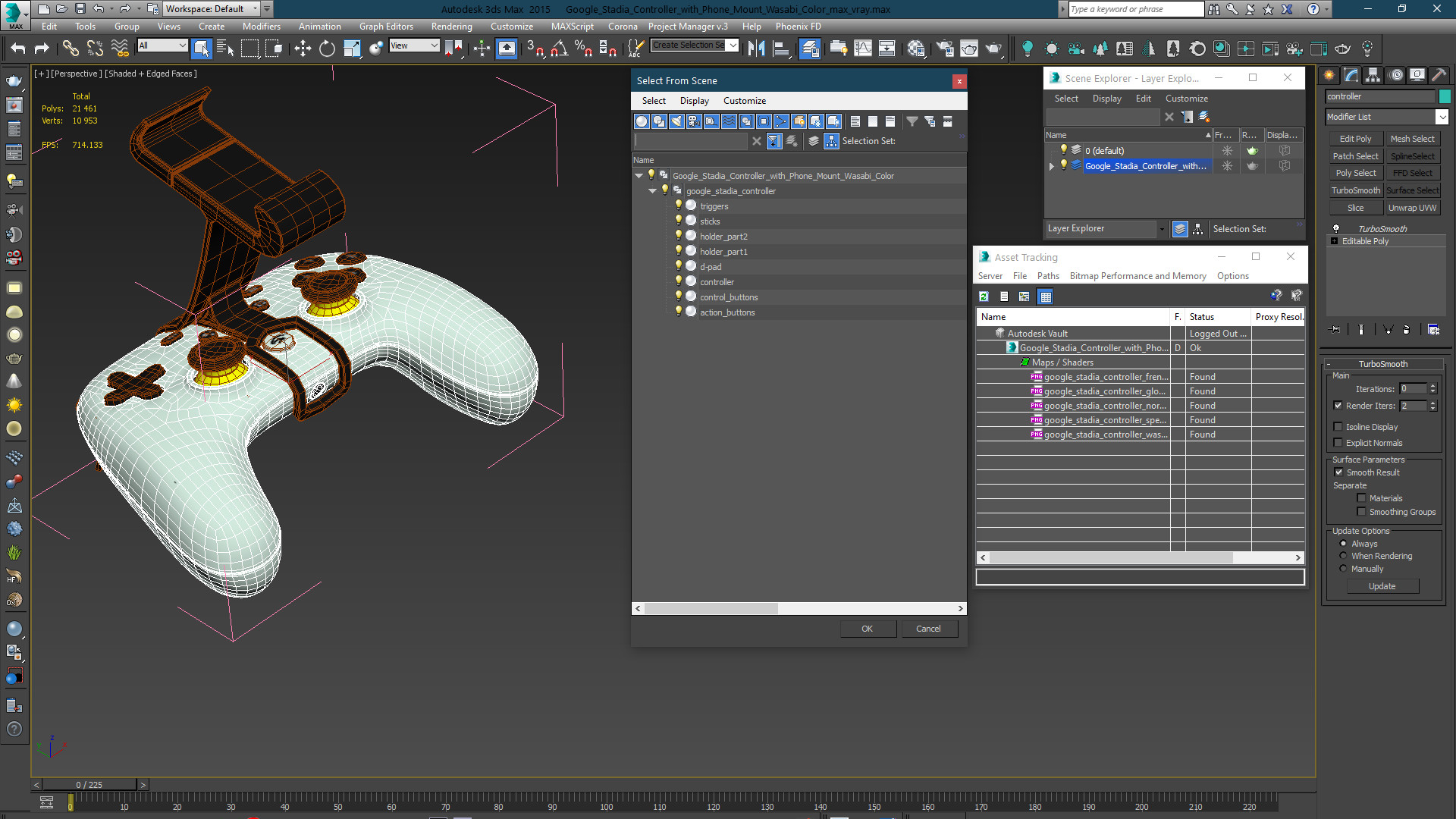Open the MAXScript menu

573,26
